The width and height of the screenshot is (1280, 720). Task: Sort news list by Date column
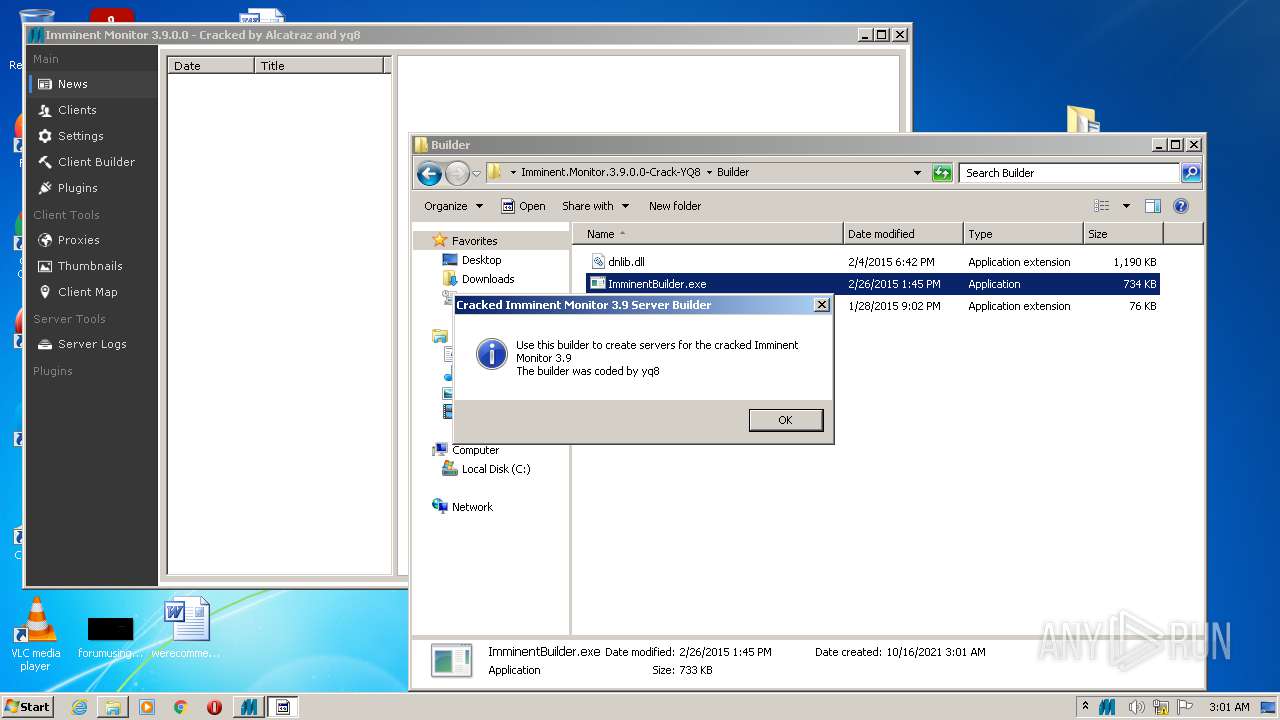(211, 66)
